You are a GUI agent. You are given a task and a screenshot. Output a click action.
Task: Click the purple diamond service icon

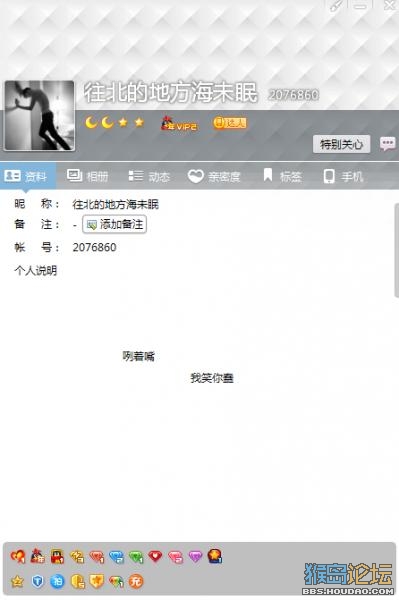195,556
